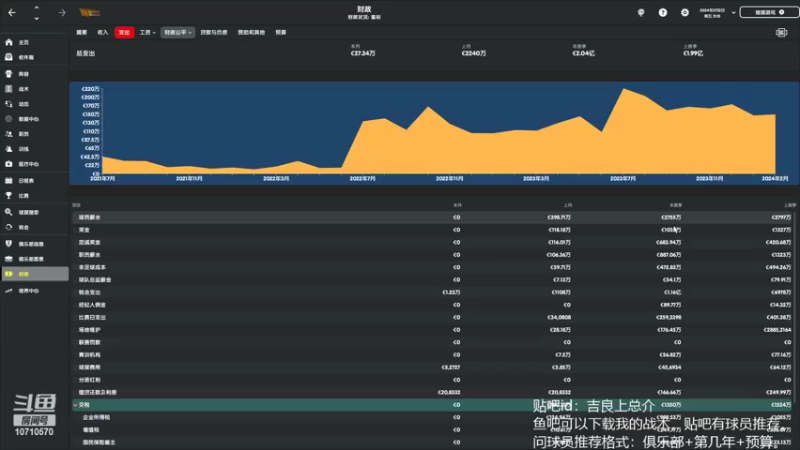800x450 pixels.
Task: Select the 非足球成本 non-football costs row
Action: [432, 267]
